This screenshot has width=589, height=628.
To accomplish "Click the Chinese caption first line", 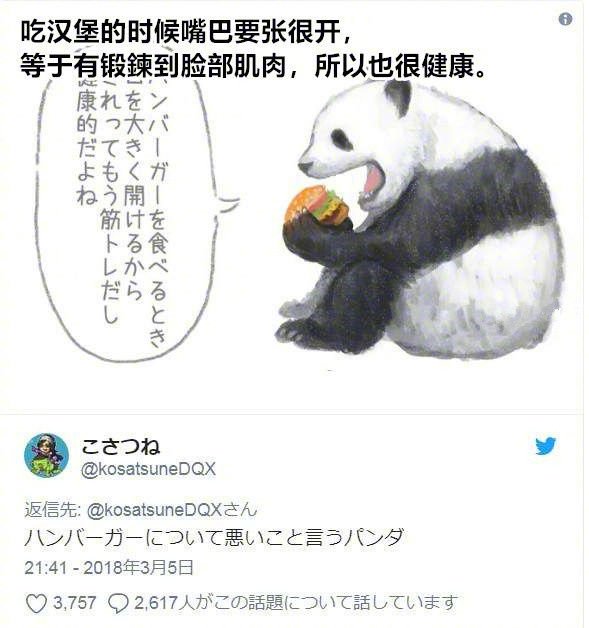I will pyautogui.click(x=187, y=32).
